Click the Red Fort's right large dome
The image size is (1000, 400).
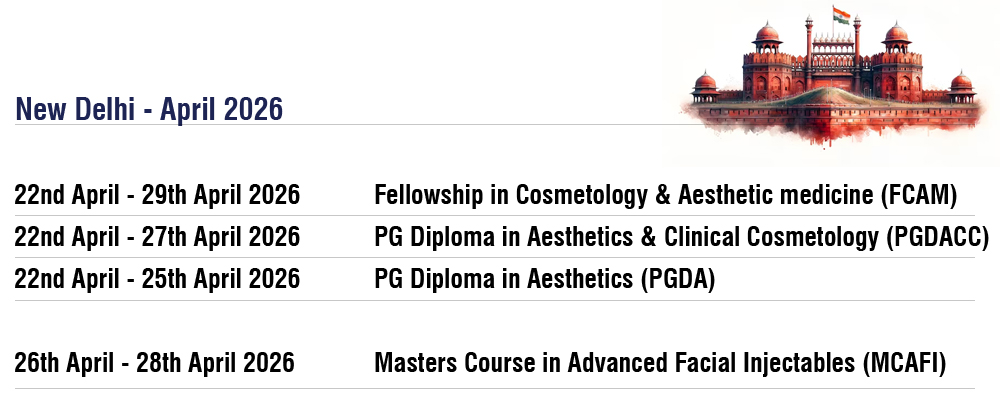coord(897,34)
